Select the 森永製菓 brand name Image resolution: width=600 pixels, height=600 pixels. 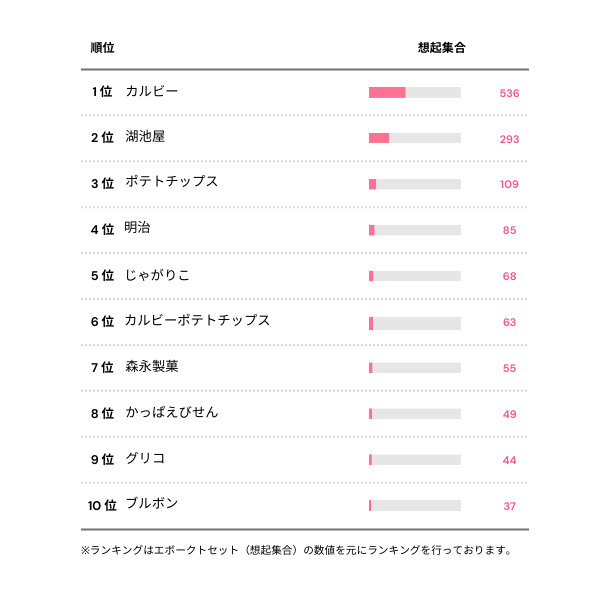[152, 367]
